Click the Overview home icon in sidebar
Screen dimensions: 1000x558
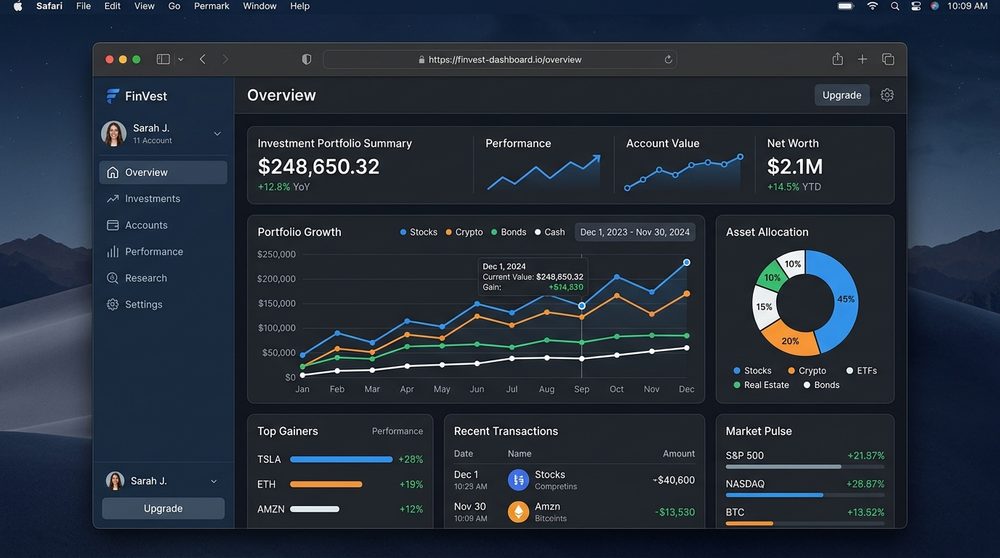click(113, 172)
